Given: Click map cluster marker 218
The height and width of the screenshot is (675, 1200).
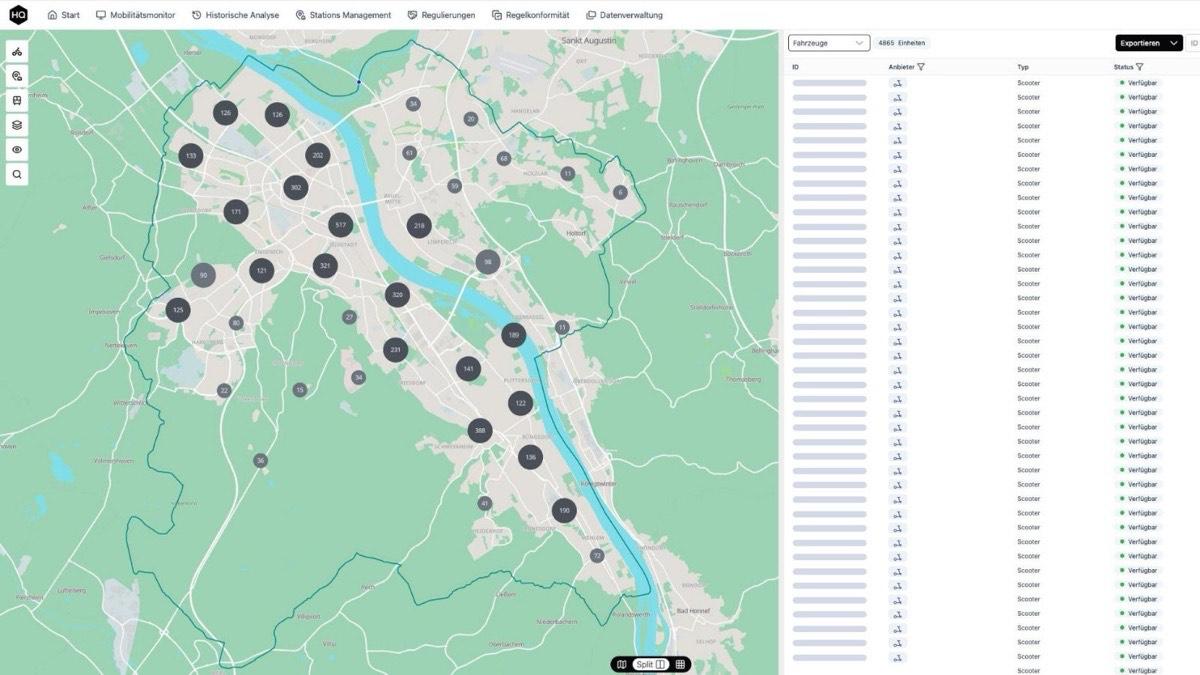Looking at the screenshot, I should [419, 226].
